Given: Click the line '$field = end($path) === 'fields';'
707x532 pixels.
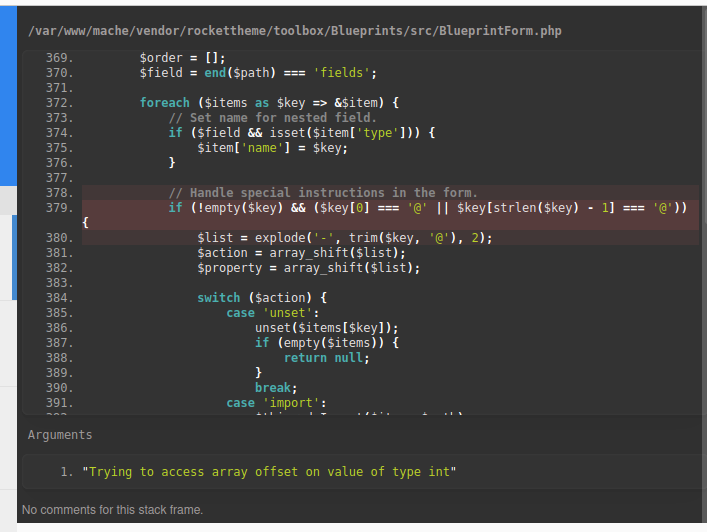Looking at the screenshot, I should pos(258,73).
